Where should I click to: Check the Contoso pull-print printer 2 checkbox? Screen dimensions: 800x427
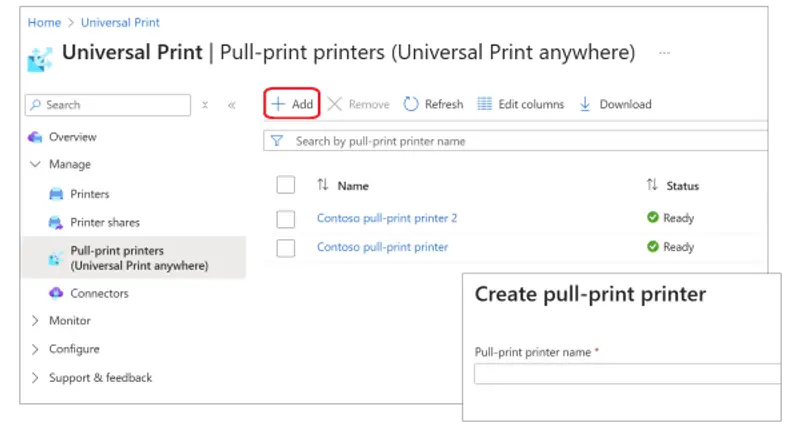(286, 219)
